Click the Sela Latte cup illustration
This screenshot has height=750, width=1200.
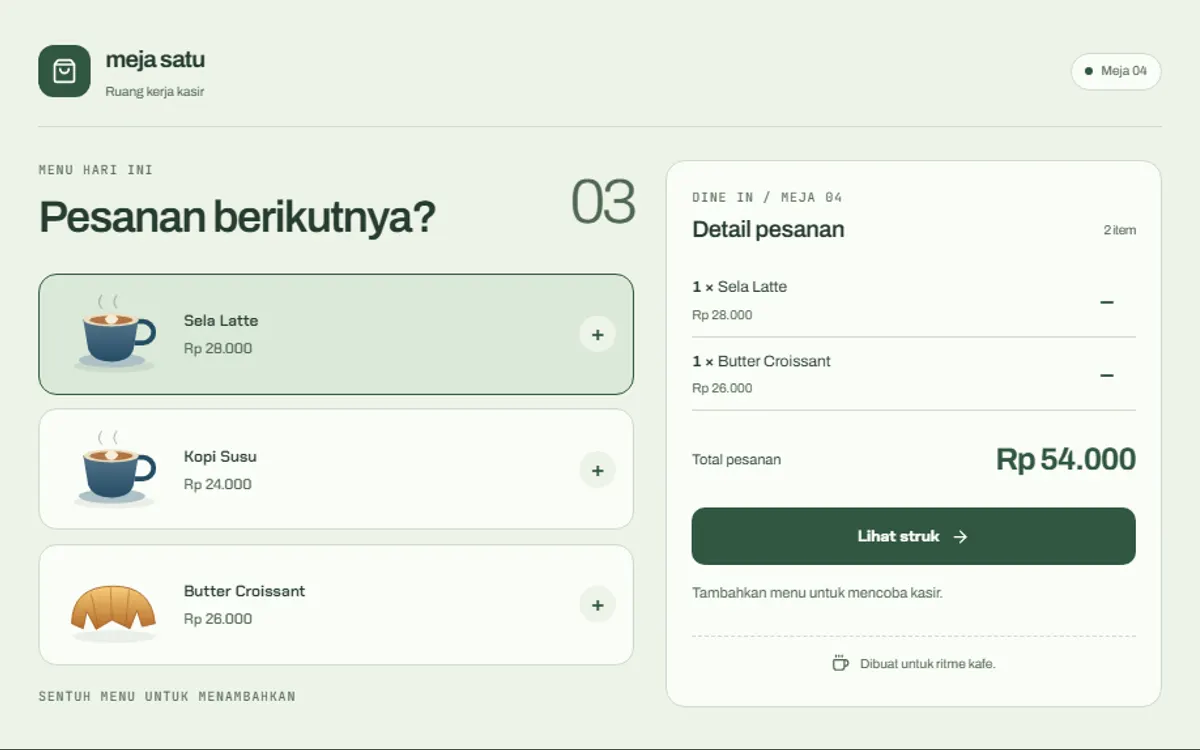coord(115,332)
